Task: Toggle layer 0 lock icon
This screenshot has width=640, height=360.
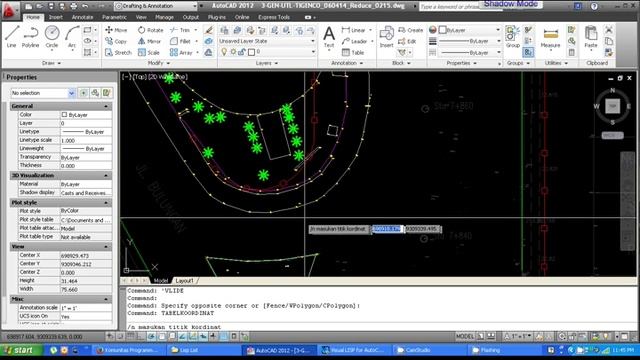Action: pos(242,52)
